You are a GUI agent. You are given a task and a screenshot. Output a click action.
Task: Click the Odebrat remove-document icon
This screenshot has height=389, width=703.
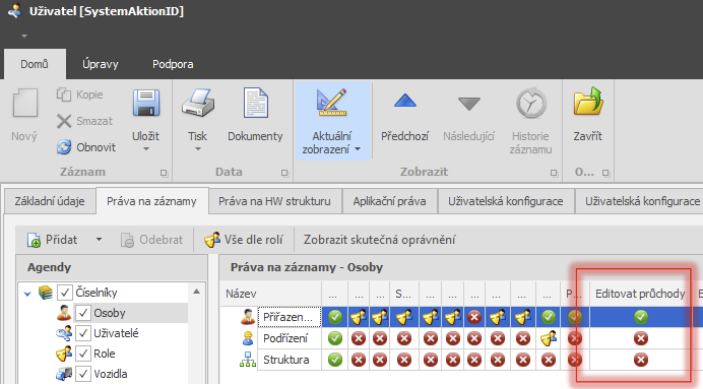[x=127, y=240]
